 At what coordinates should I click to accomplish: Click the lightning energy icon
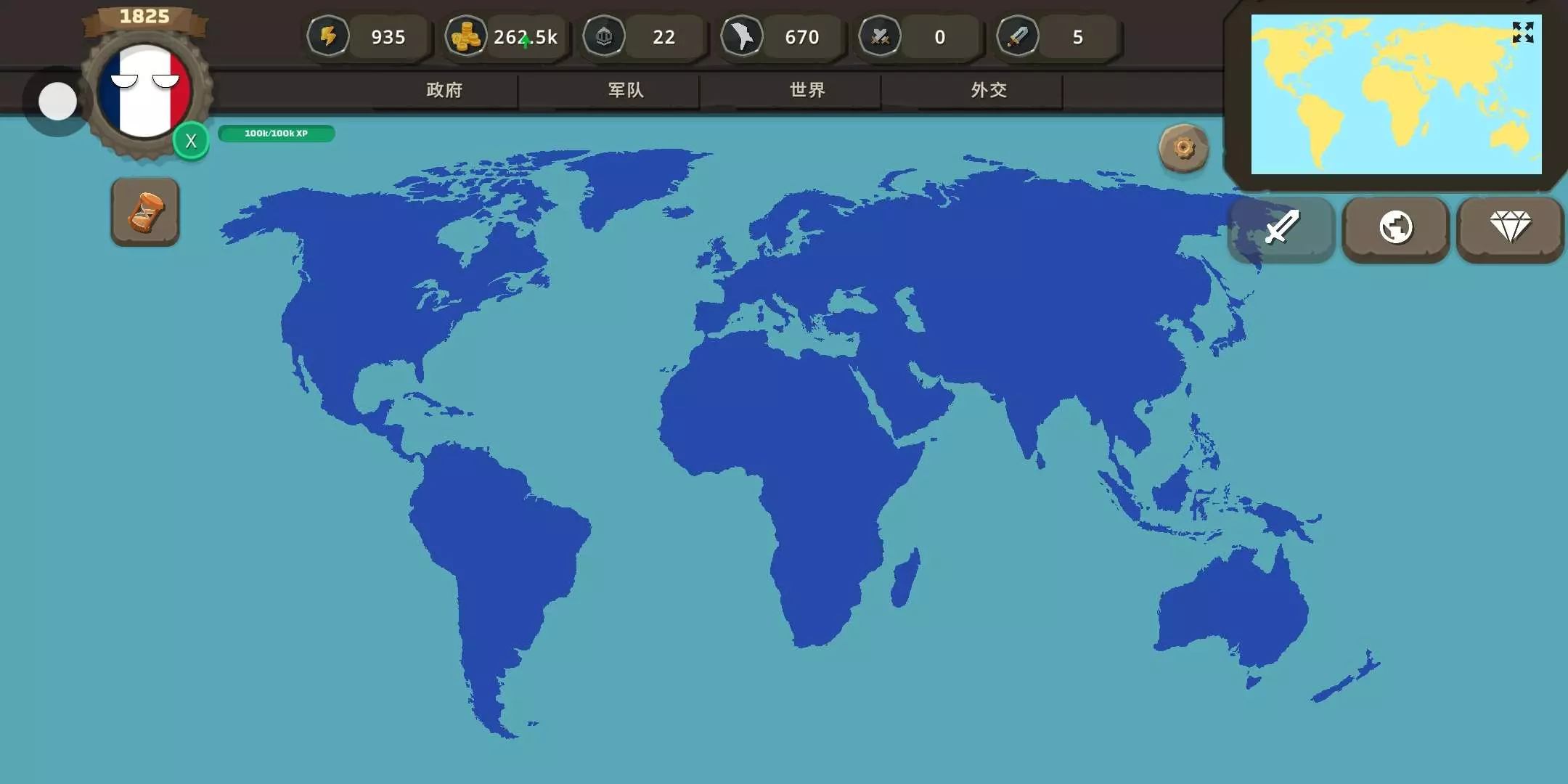coord(328,36)
